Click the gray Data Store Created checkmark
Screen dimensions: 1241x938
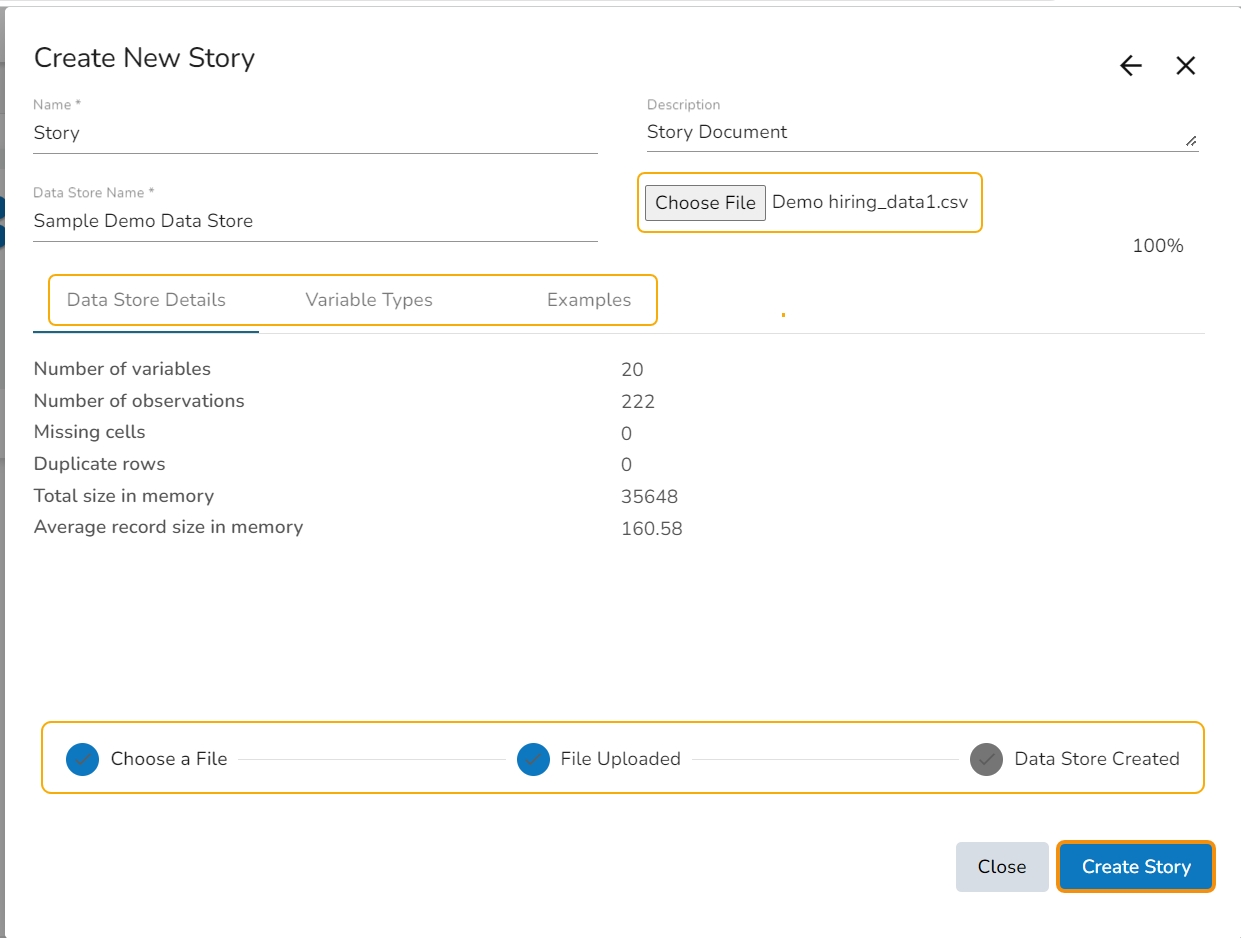point(986,759)
